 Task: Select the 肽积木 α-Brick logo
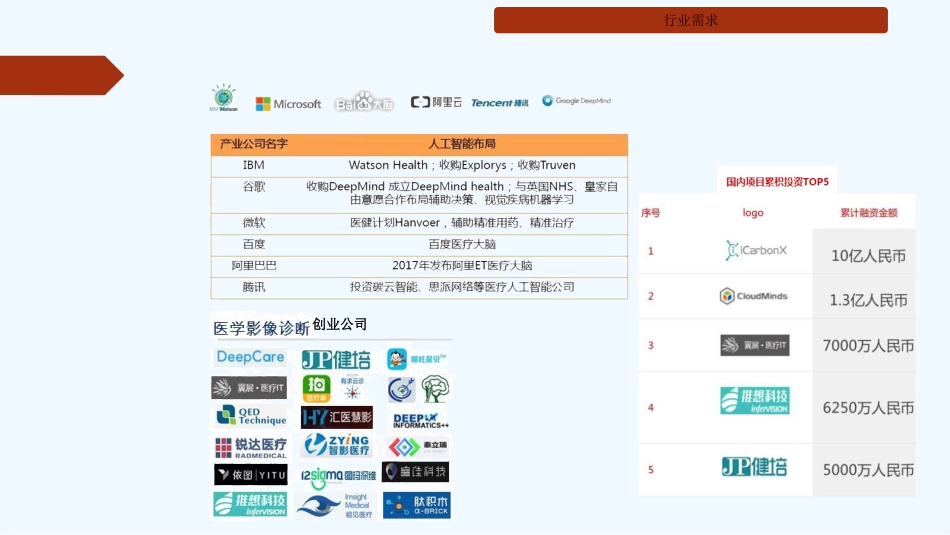(x=417, y=505)
